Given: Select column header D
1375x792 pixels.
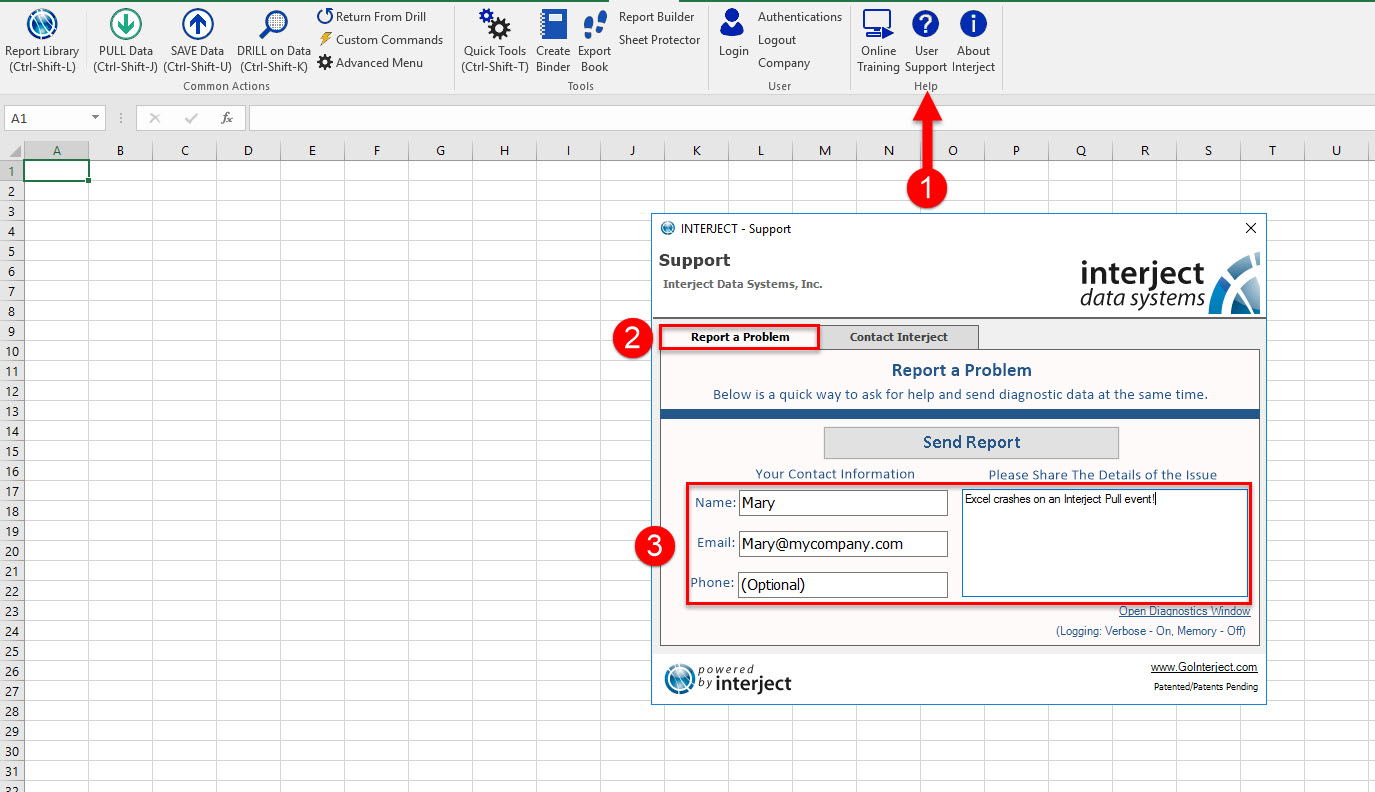Looking at the screenshot, I should tap(248, 151).
